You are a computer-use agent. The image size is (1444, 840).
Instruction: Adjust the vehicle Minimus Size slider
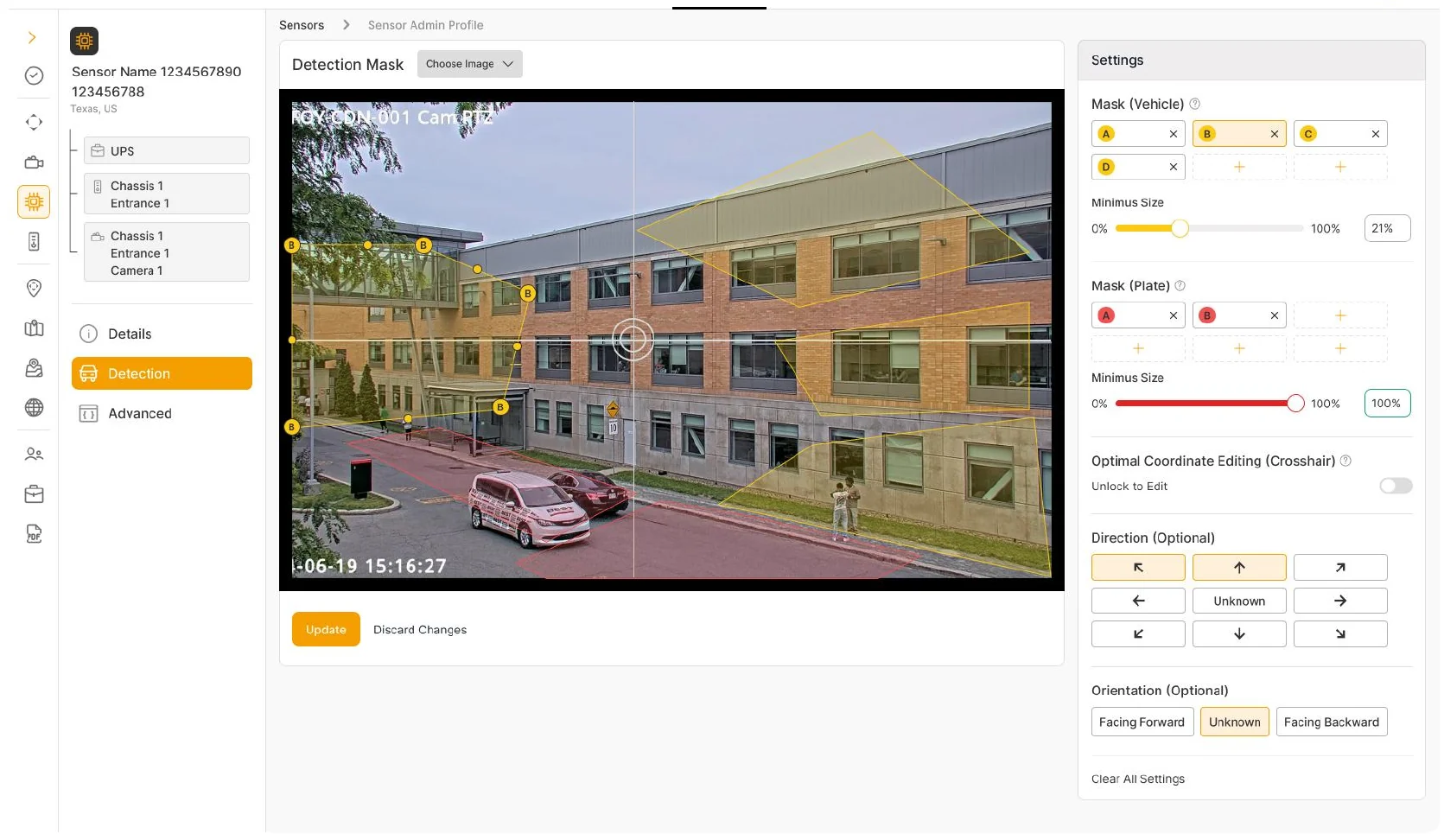pyautogui.click(x=1180, y=228)
